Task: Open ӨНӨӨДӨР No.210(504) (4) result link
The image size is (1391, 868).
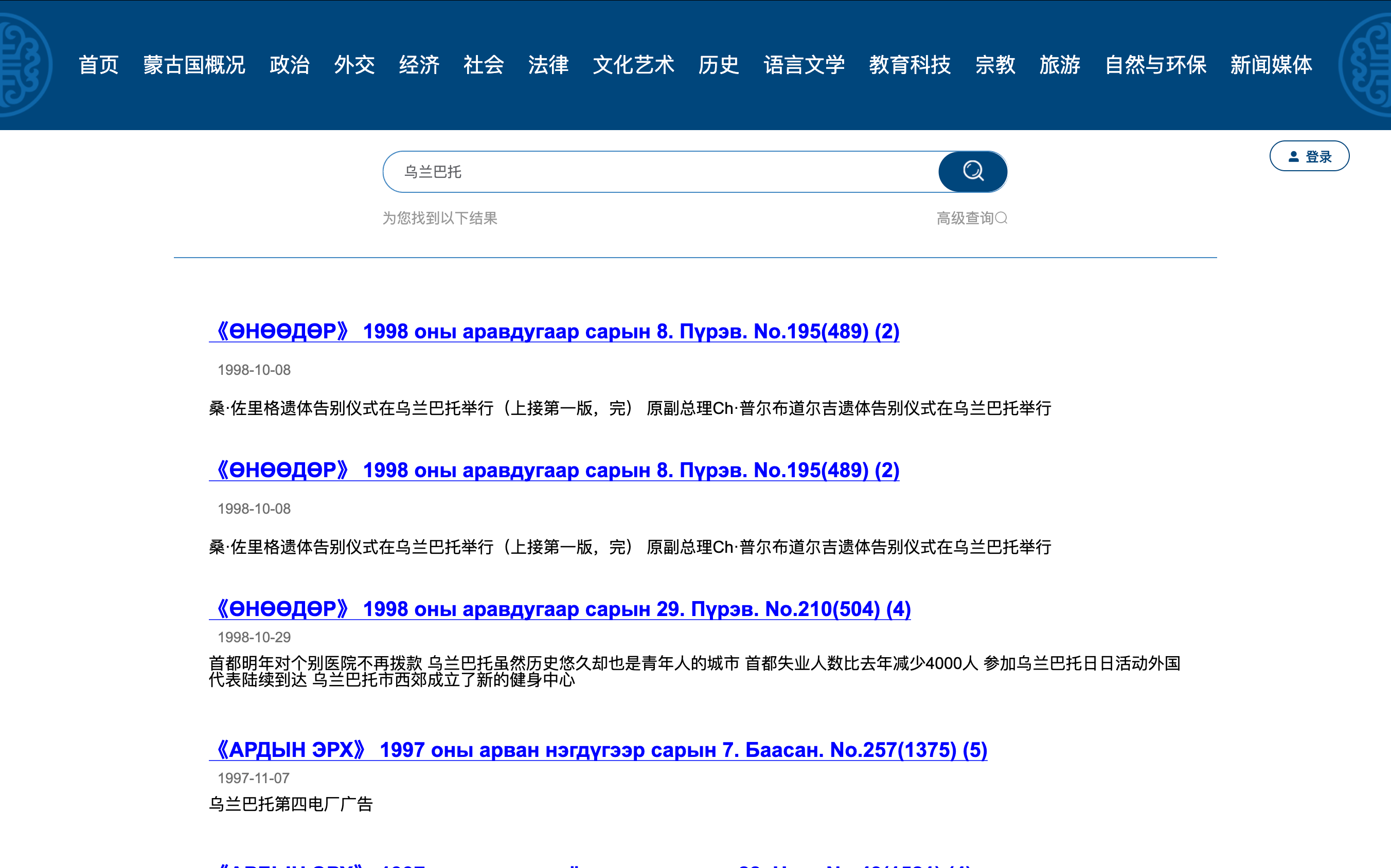Action: coord(560,609)
